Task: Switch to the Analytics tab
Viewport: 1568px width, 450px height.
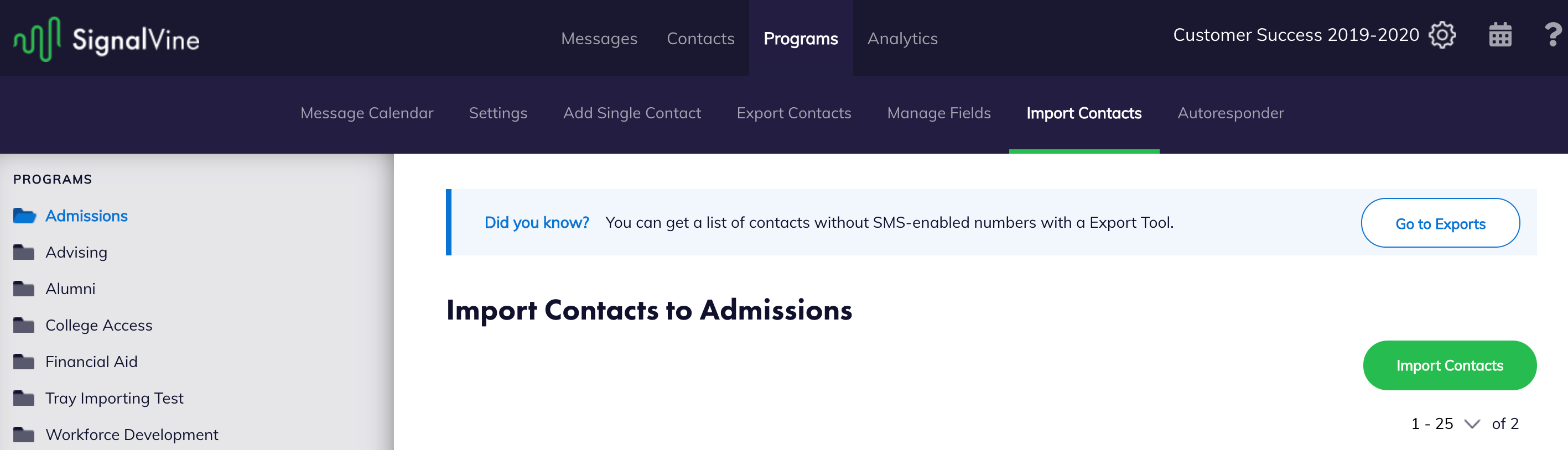Action: tap(902, 39)
